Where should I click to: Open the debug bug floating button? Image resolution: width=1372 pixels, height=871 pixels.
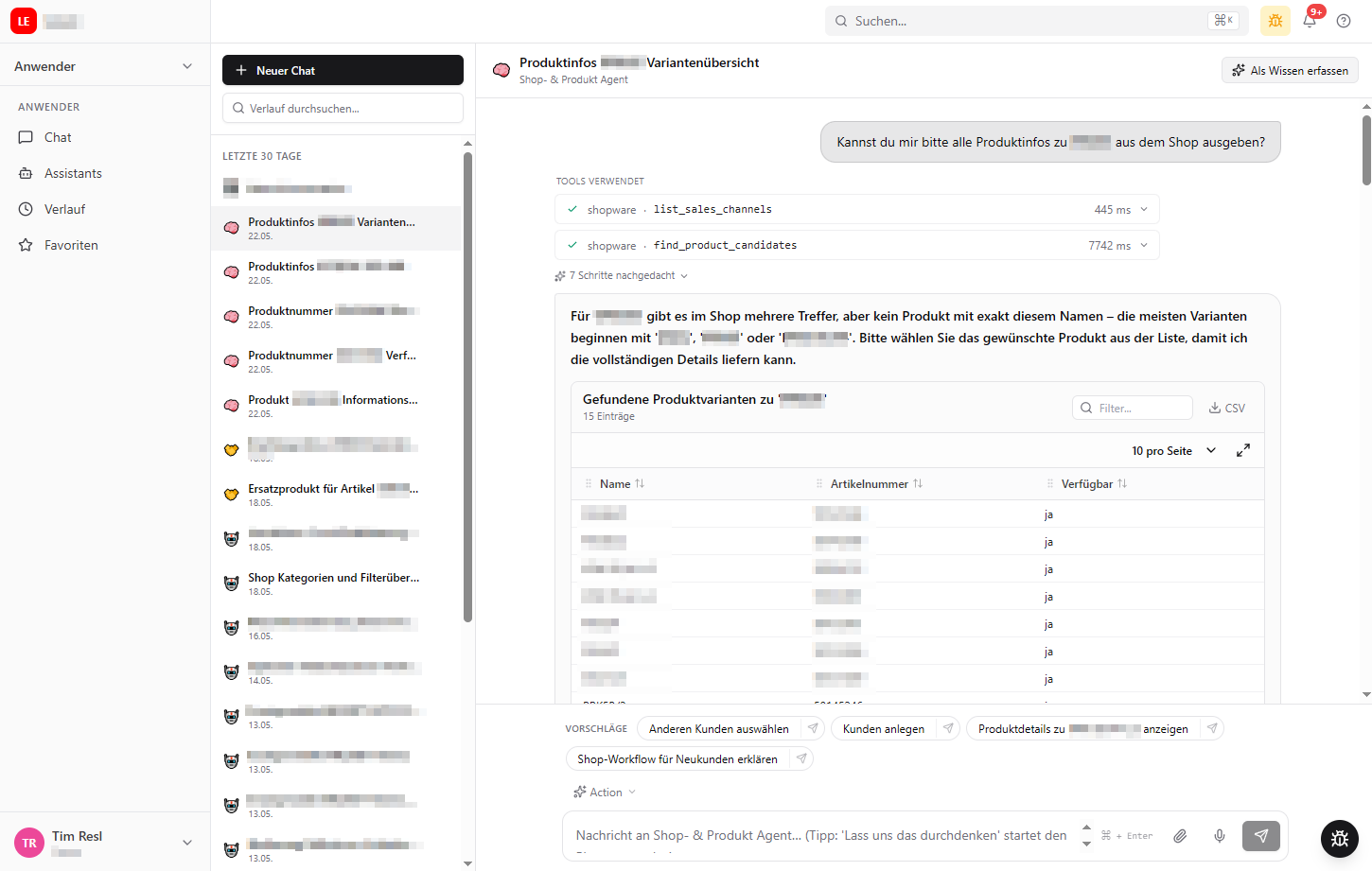pos(1340,838)
